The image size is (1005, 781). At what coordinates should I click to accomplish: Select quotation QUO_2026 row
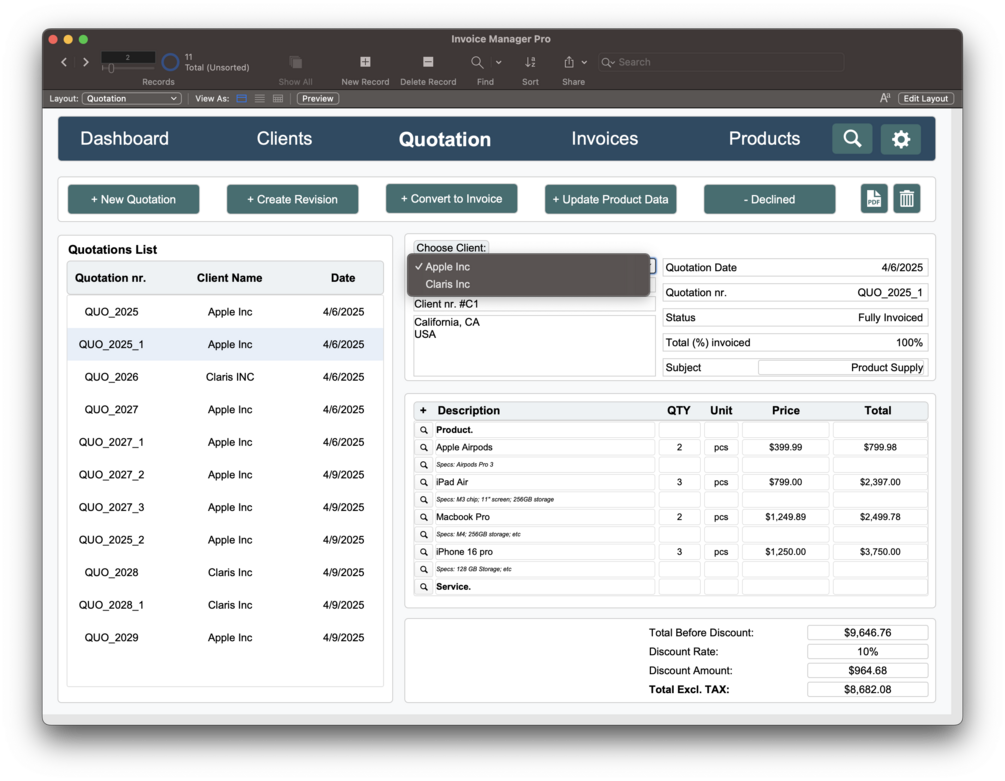(x=225, y=377)
